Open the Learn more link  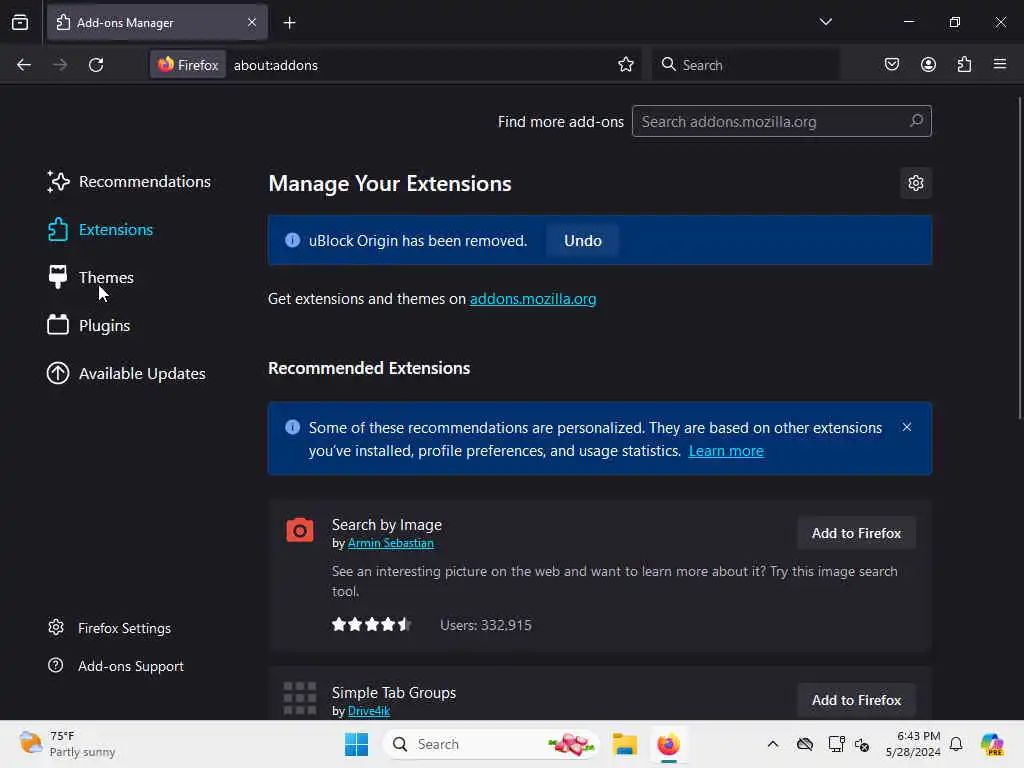point(726,451)
